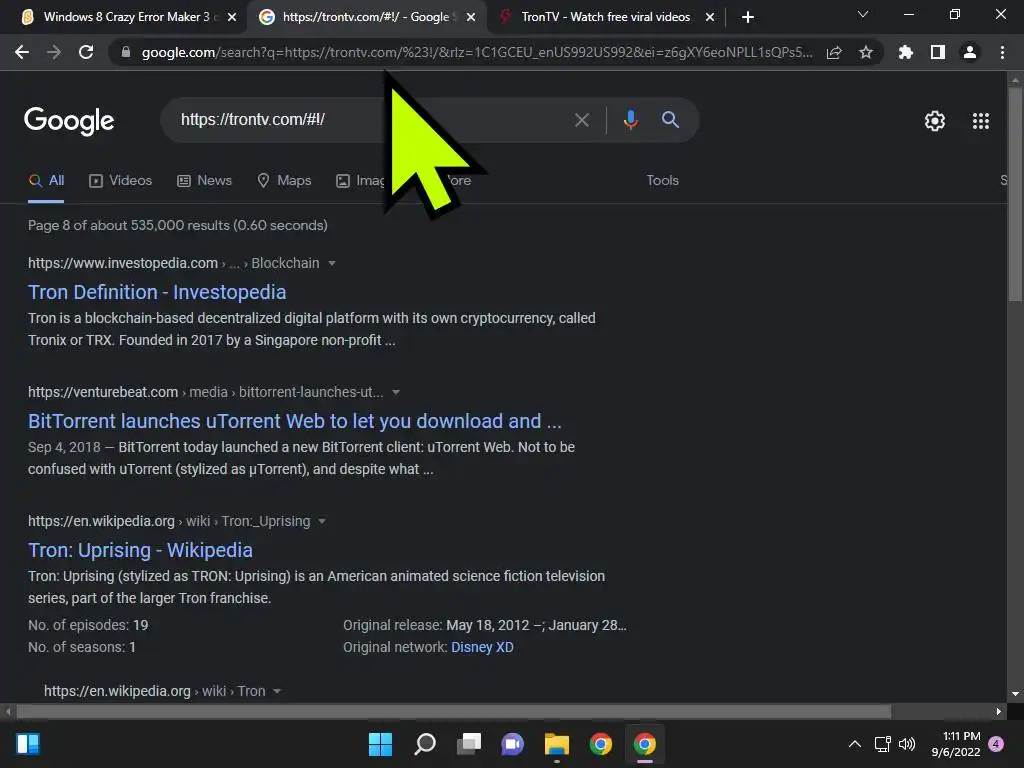Open Google quick settings gear

(935, 121)
